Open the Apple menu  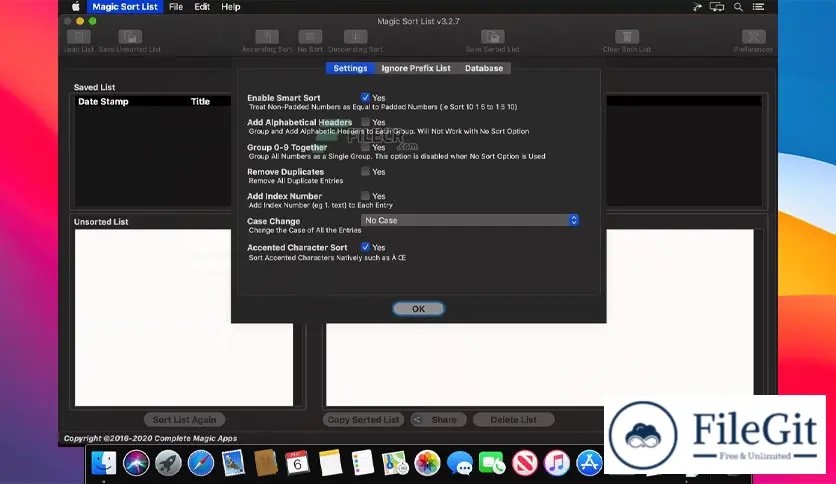(76, 7)
